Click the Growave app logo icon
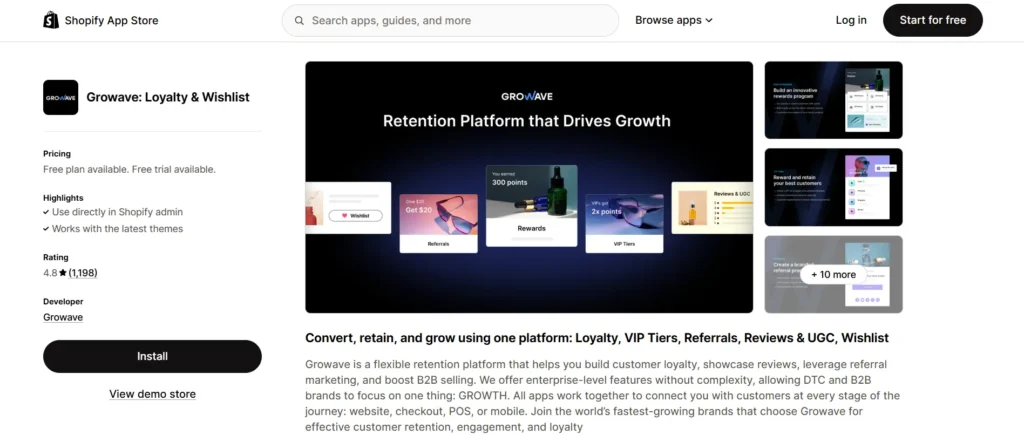1024x435 pixels. [61, 97]
